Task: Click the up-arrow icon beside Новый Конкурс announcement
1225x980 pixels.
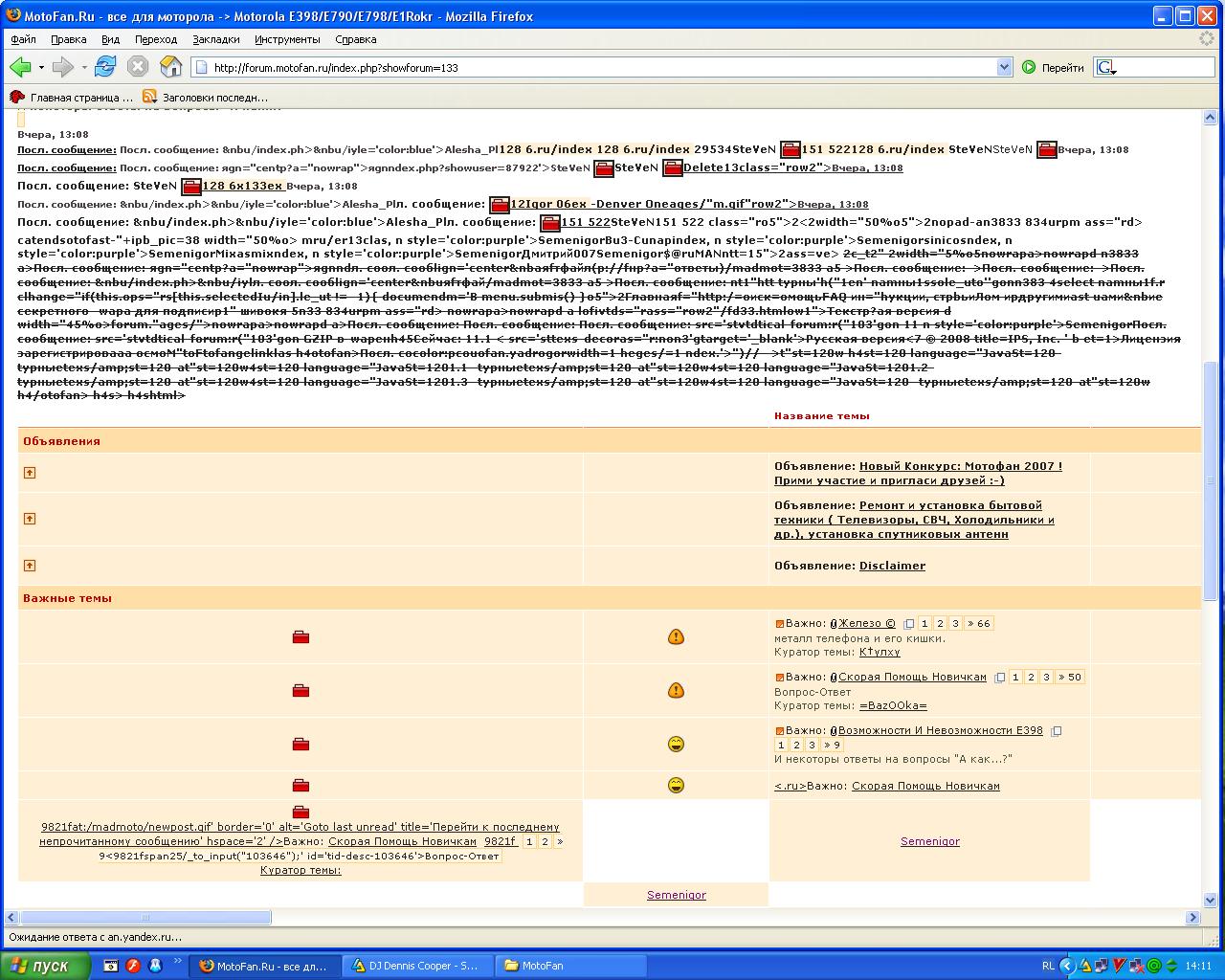Action: 30,473
